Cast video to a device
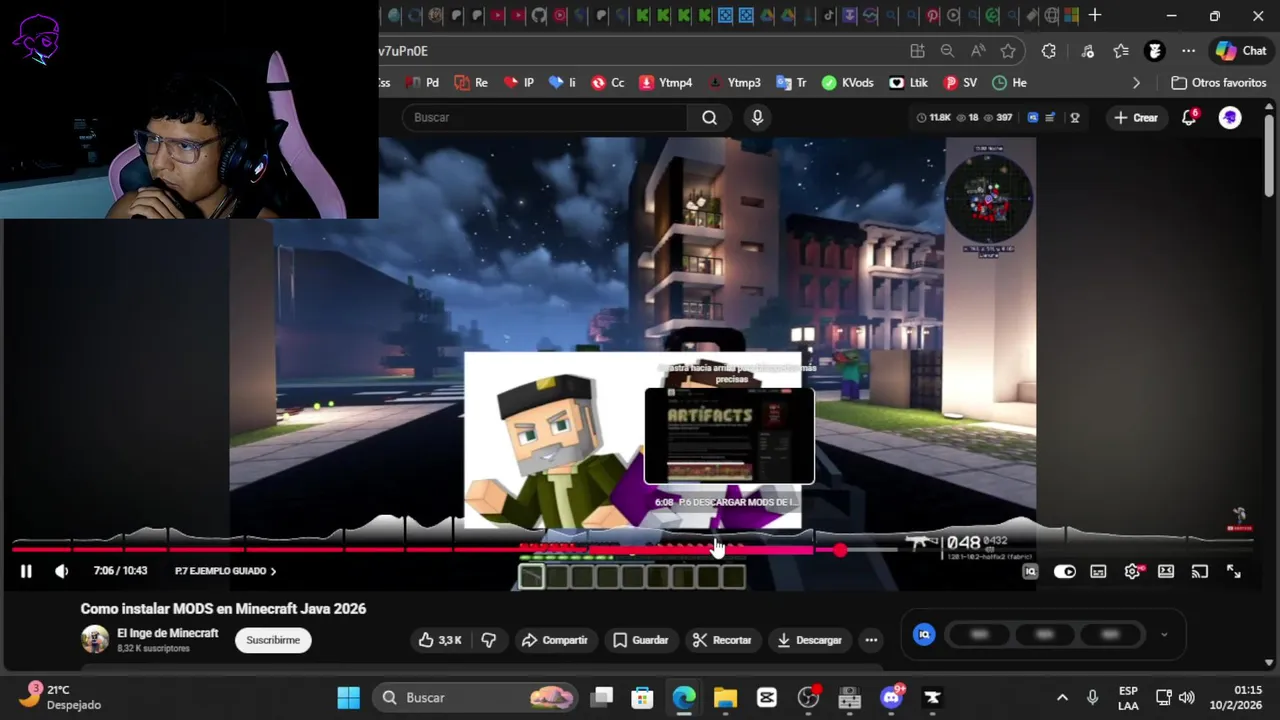 (1200, 571)
